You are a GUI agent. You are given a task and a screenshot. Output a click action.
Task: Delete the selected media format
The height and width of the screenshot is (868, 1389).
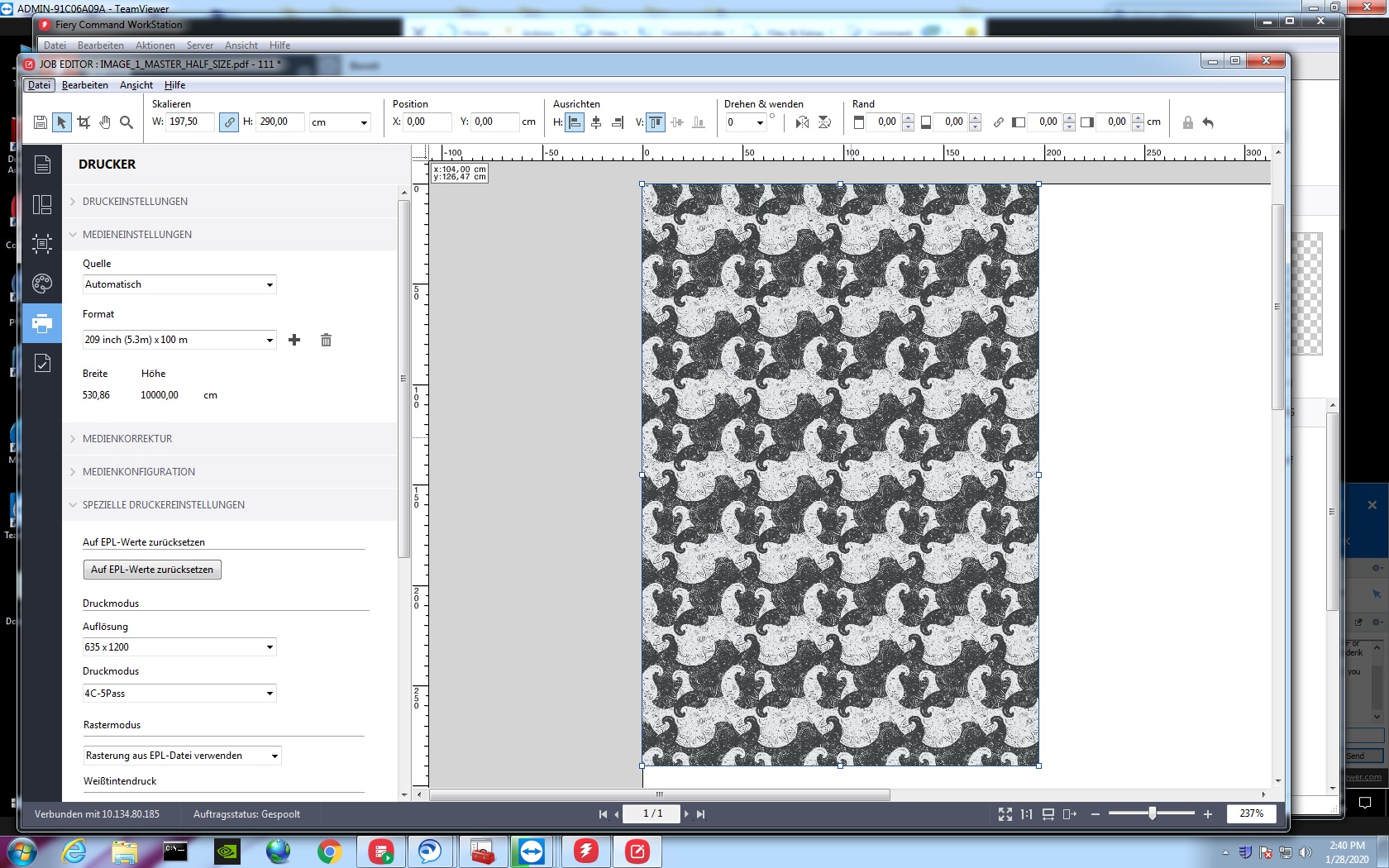[326, 340]
